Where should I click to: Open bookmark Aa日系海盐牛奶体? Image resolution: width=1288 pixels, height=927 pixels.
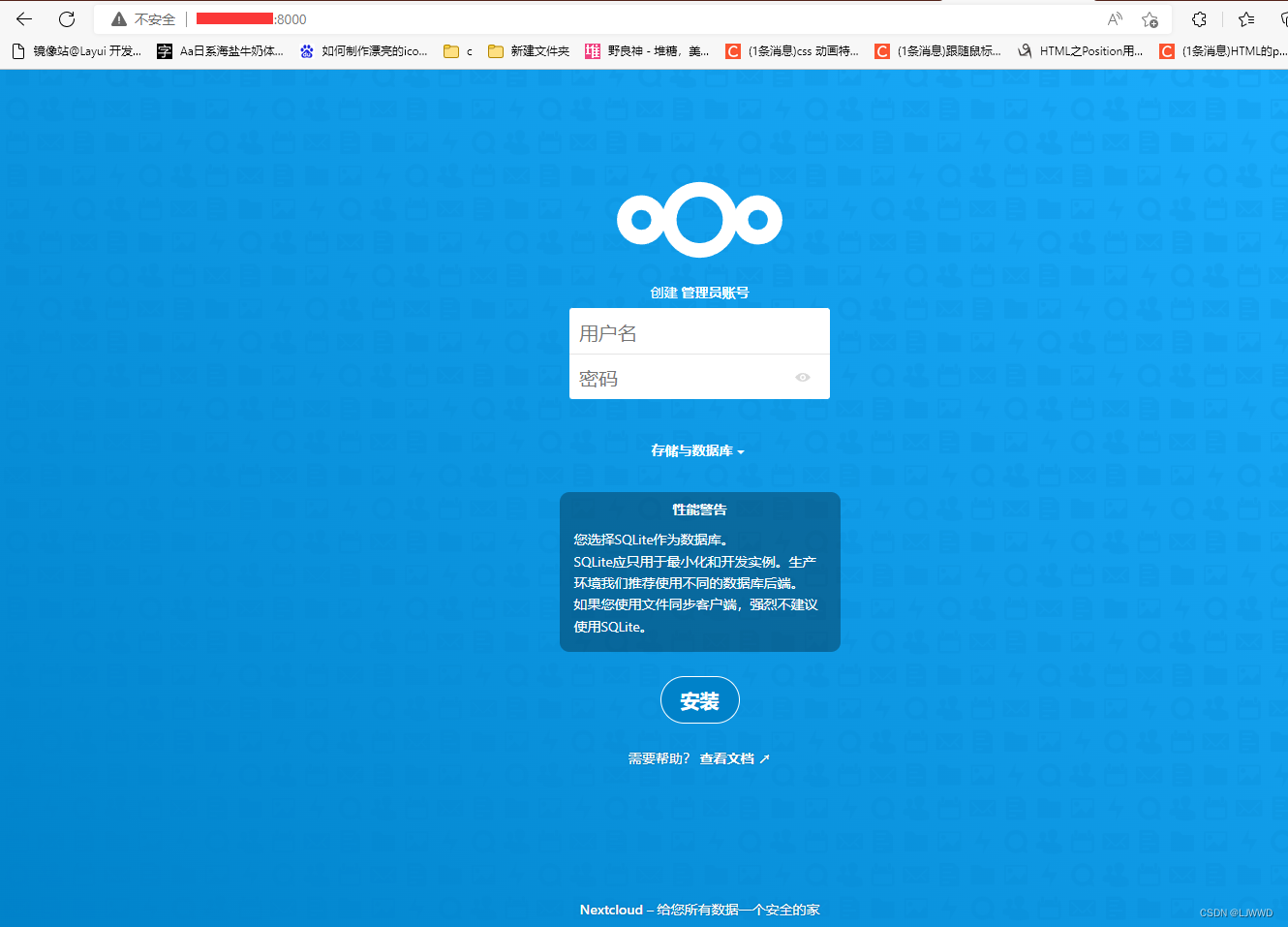tap(221, 51)
